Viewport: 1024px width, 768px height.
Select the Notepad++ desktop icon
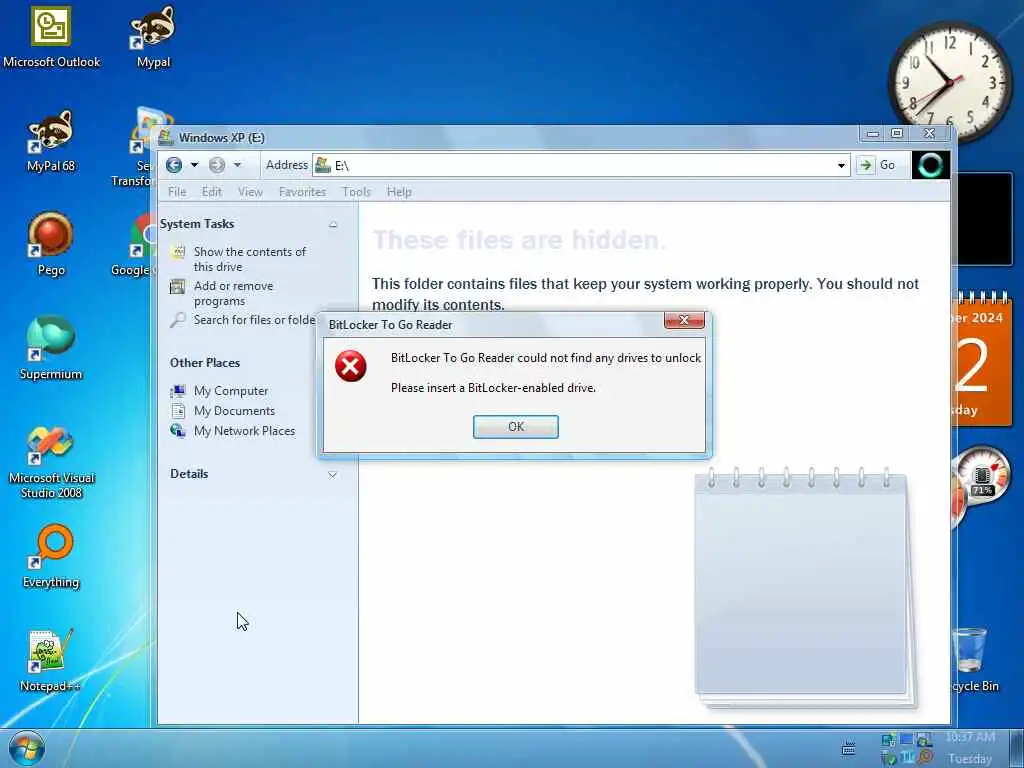click(51, 660)
